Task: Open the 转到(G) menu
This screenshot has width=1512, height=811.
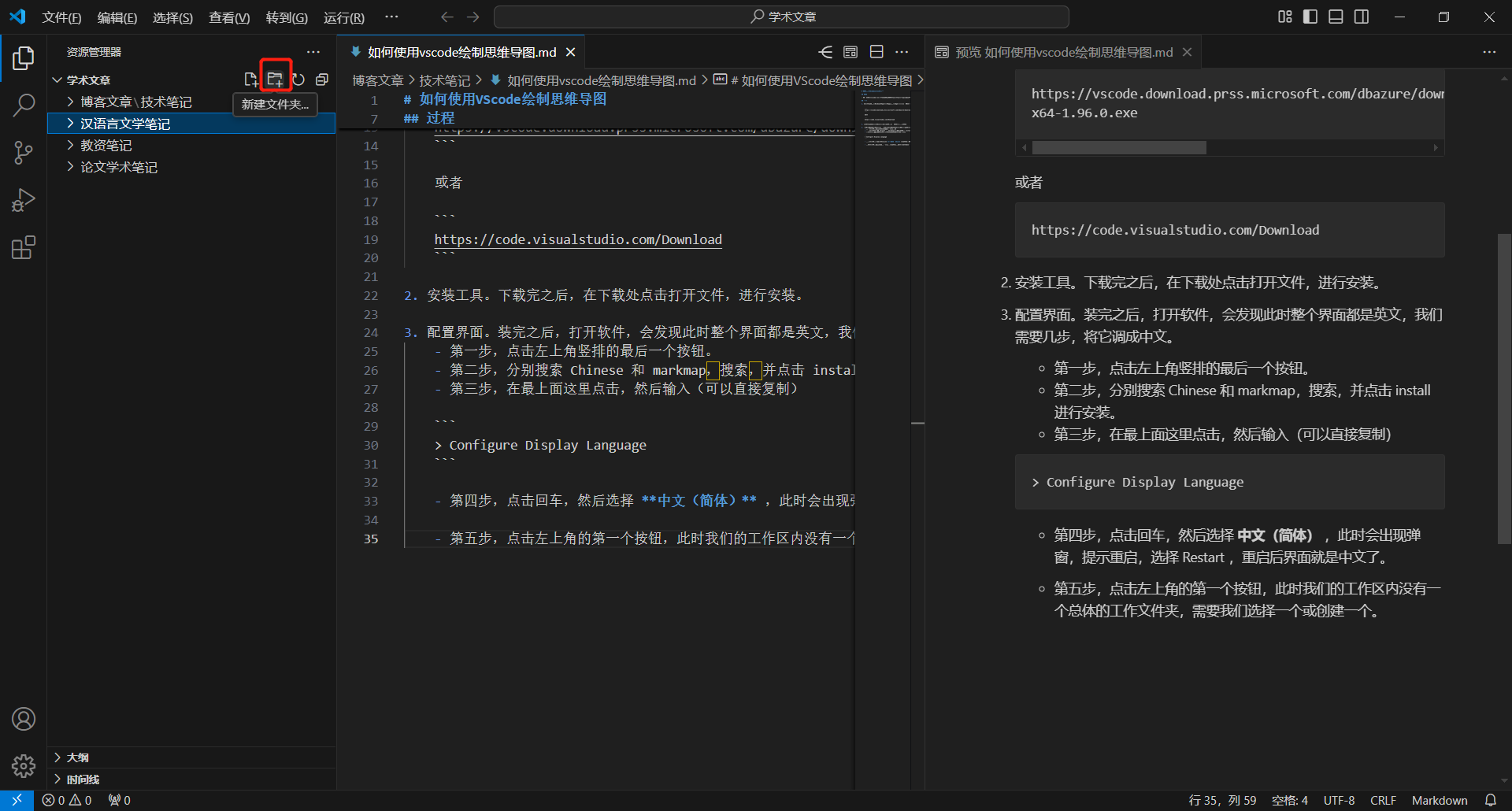Action: [287, 17]
